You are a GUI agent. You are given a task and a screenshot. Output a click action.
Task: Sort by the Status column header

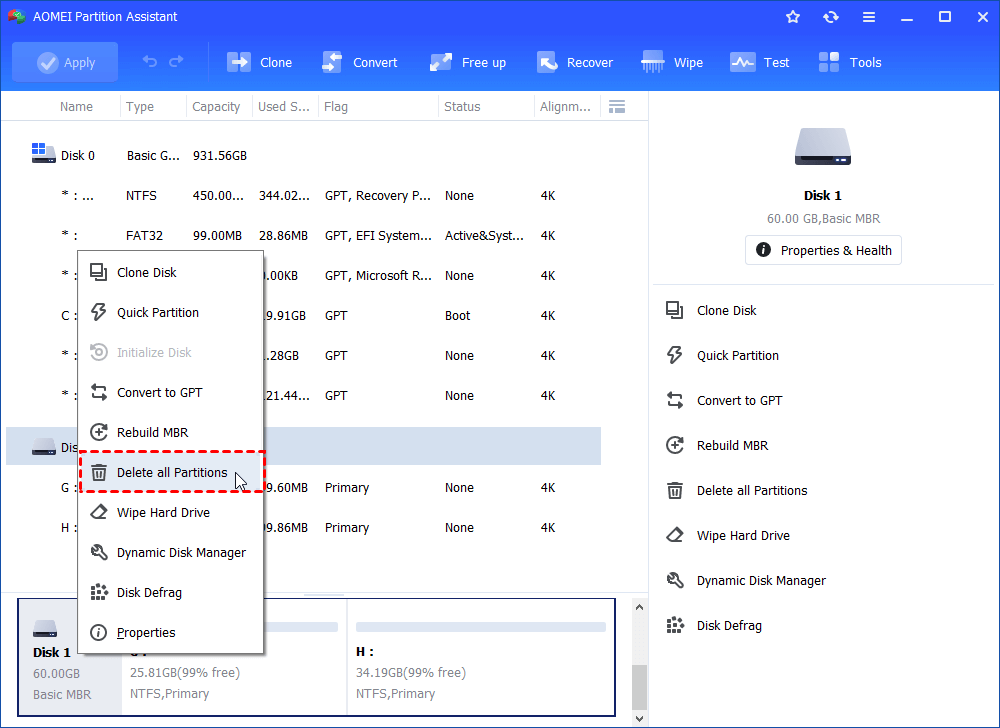coord(486,106)
